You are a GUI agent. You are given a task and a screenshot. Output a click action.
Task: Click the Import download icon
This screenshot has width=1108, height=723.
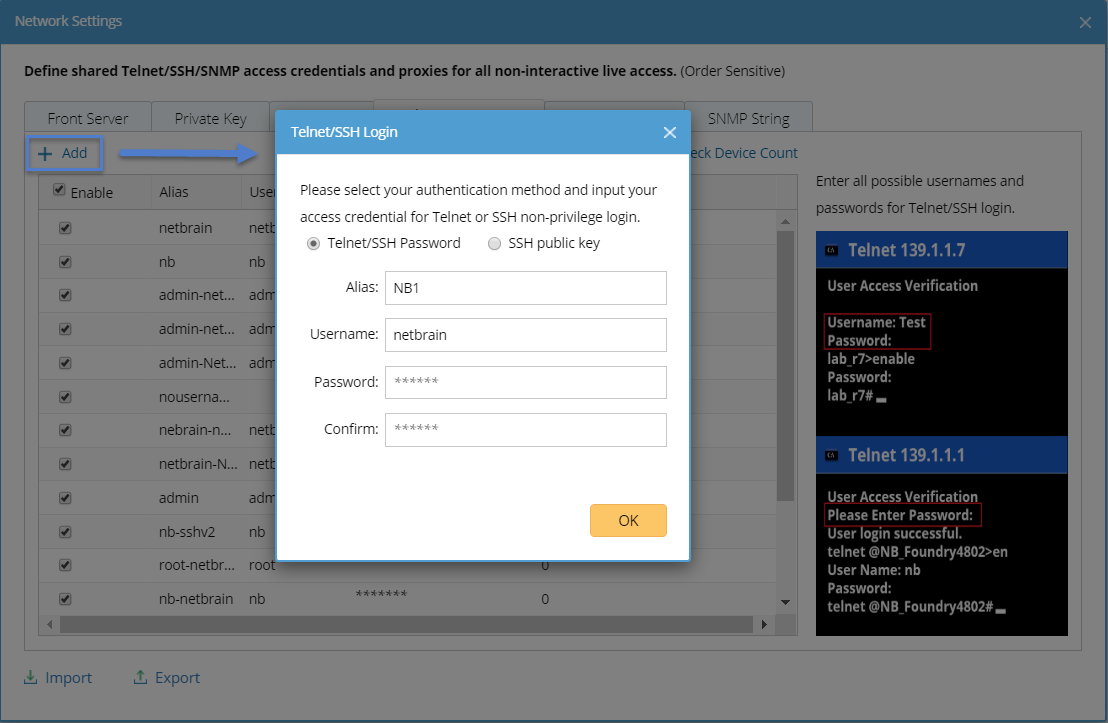coord(31,678)
